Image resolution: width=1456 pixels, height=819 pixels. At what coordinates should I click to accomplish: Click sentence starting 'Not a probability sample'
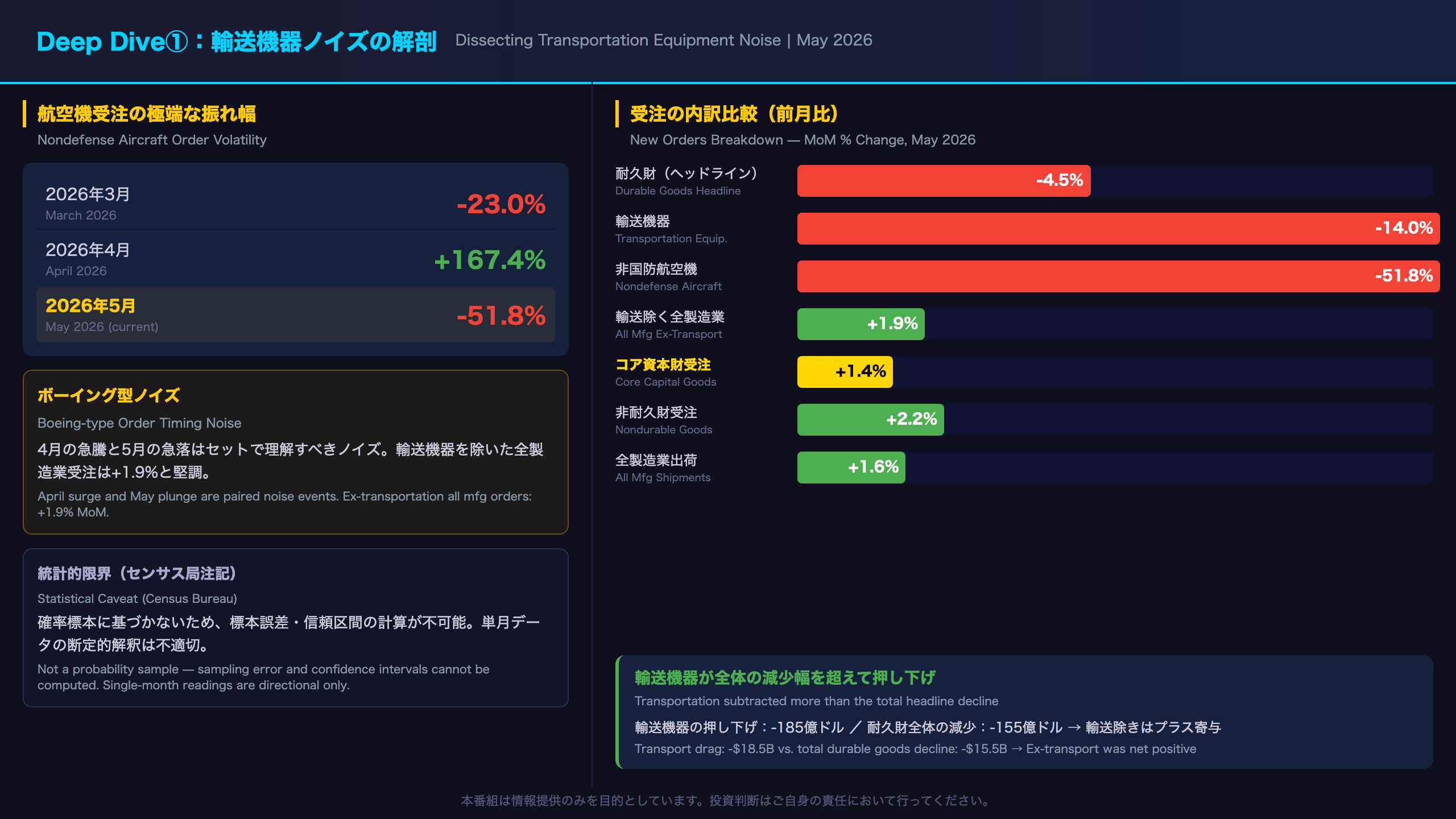(x=263, y=677)
